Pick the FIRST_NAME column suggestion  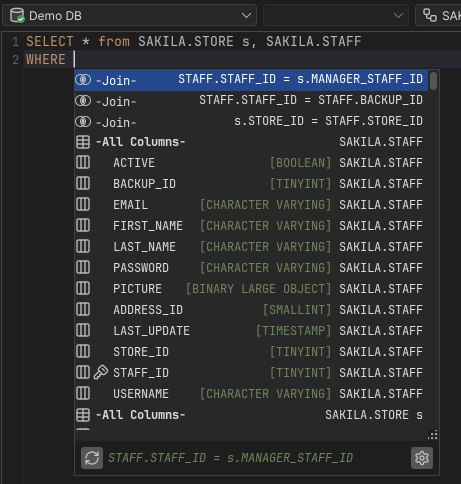251,226
